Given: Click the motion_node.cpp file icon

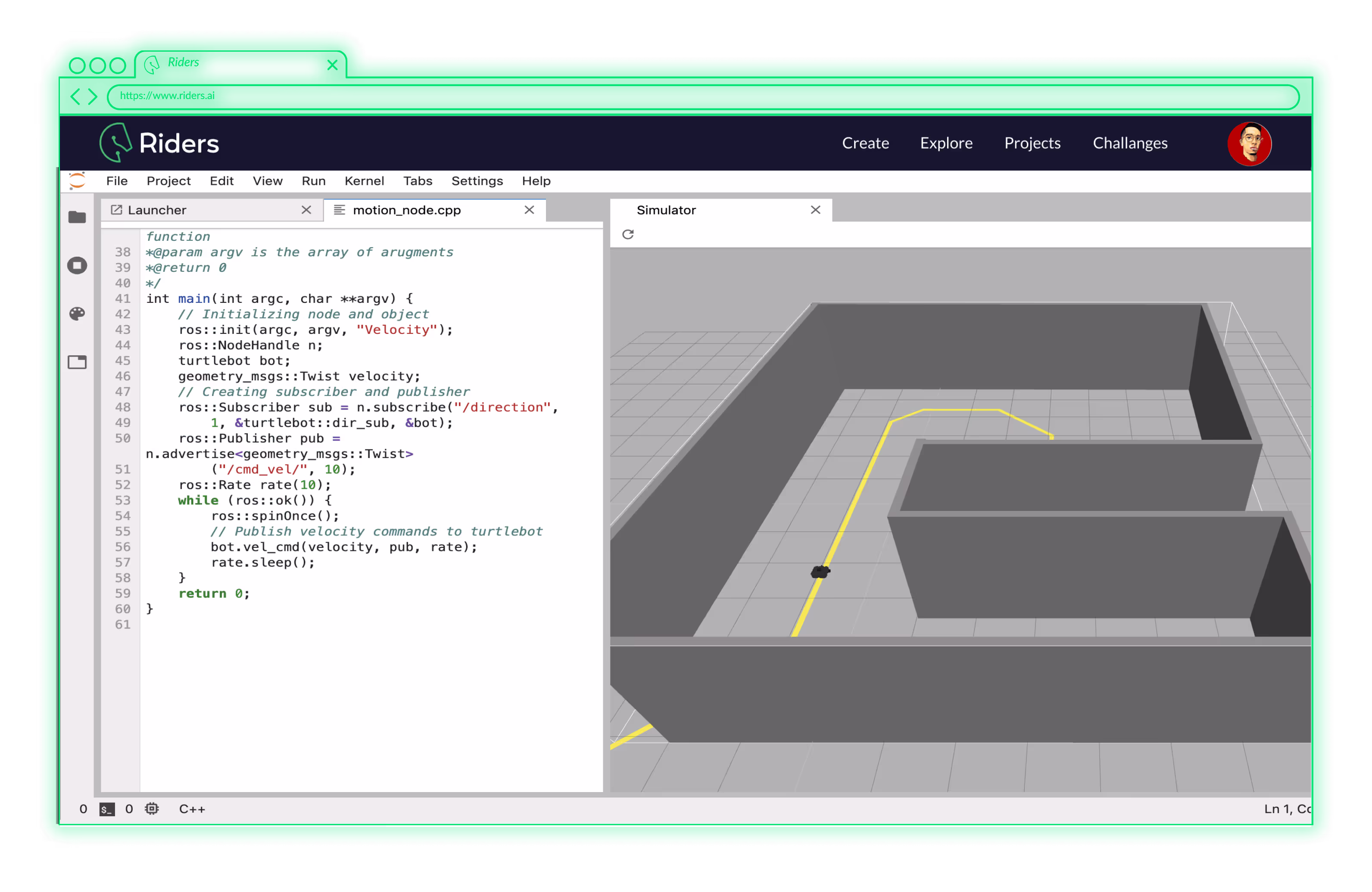Looking at the screenshot, I should [x=340, y=210].
